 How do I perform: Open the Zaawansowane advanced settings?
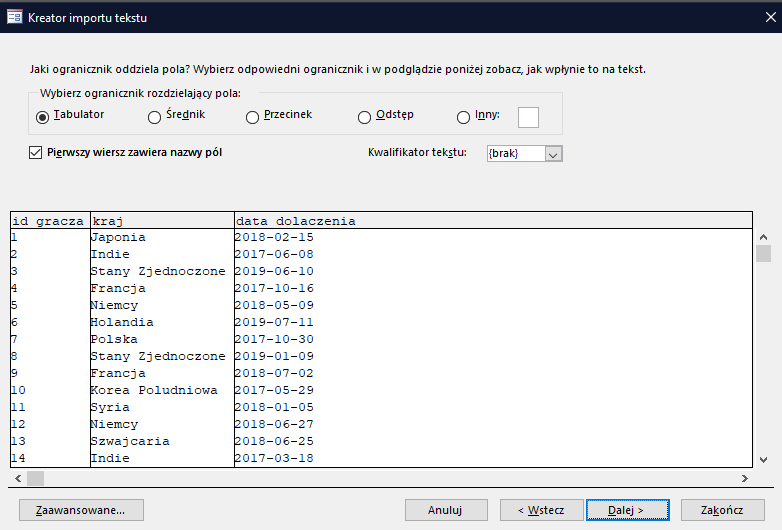point(81,510)
